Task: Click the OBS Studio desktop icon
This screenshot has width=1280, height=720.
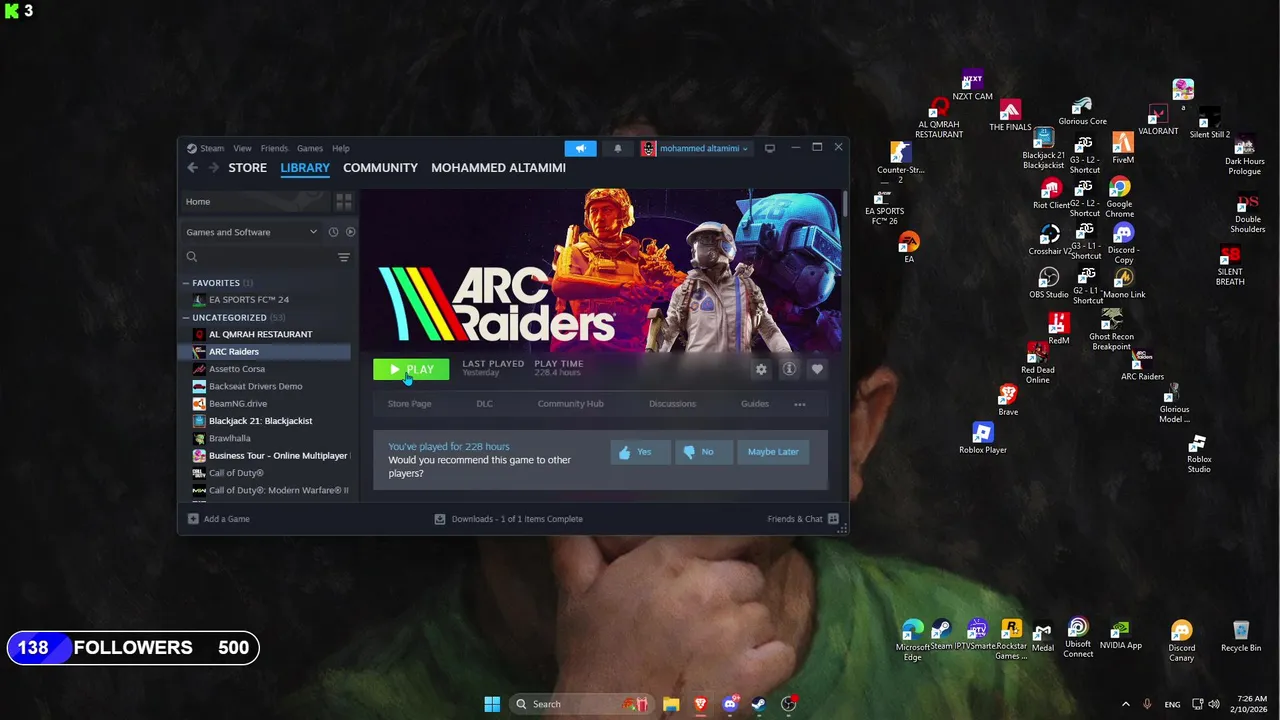Action: (x=1049, y=283)
